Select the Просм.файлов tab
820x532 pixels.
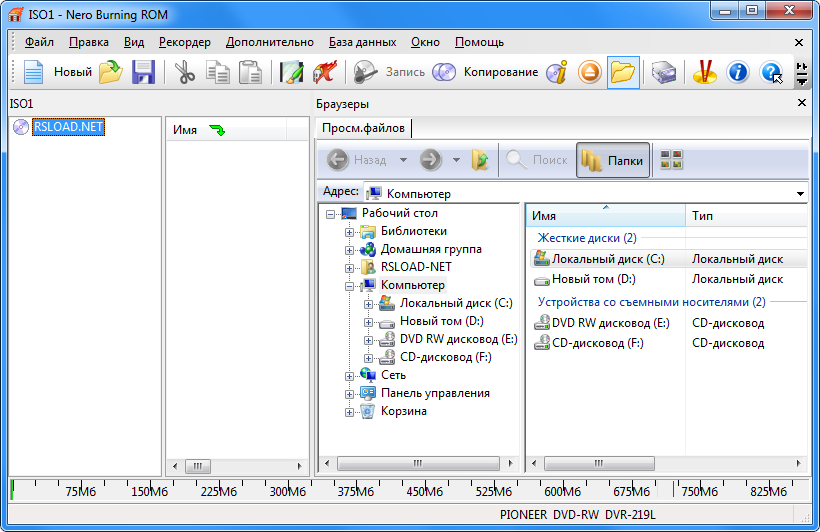tap(363, 128)
